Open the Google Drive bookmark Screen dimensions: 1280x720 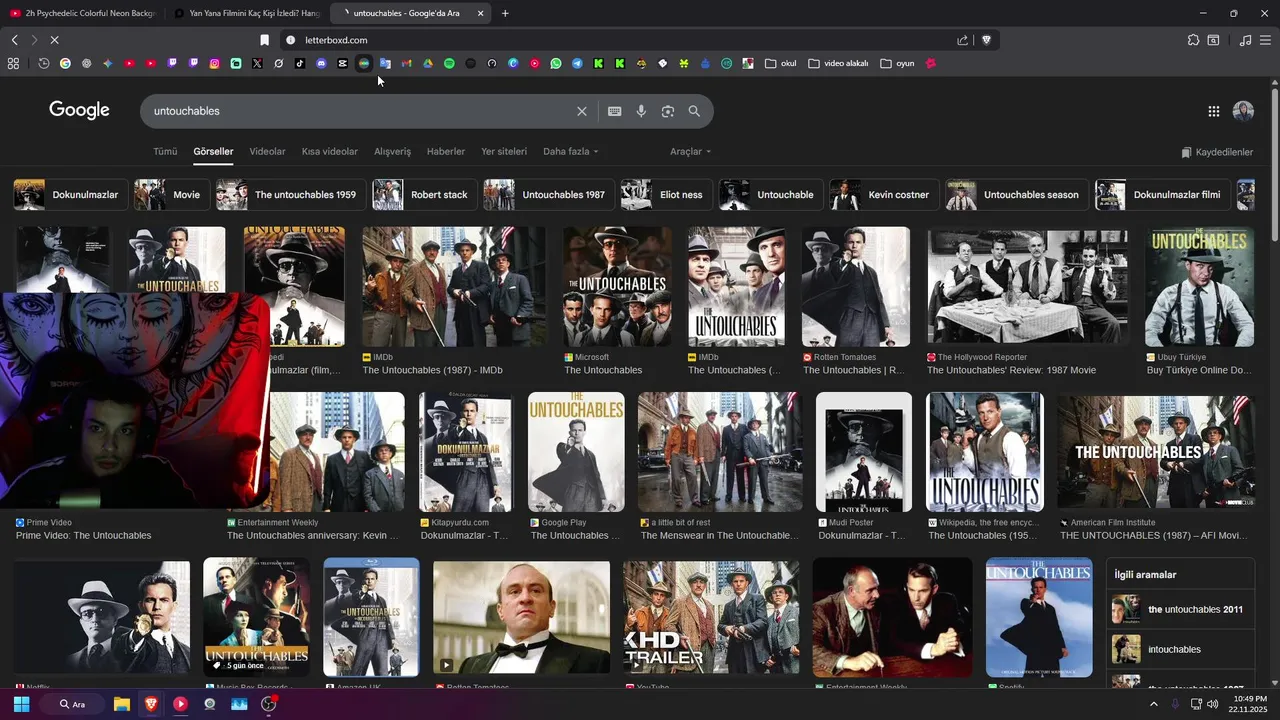point(427,63)
